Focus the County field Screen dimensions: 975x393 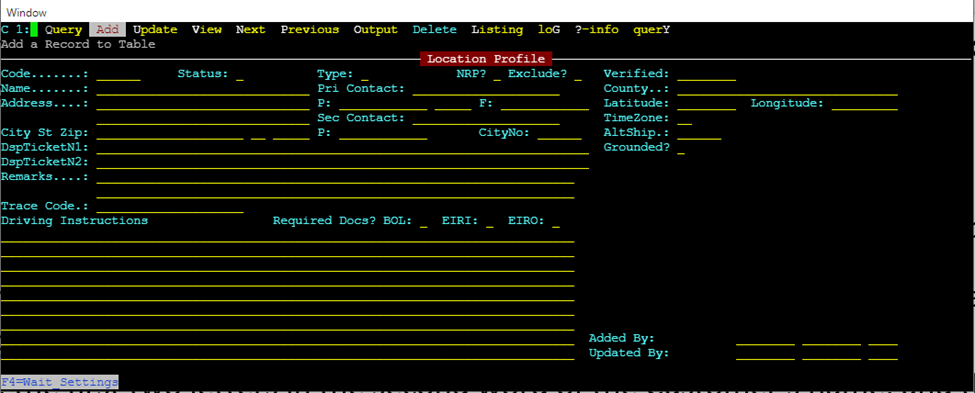787,89
